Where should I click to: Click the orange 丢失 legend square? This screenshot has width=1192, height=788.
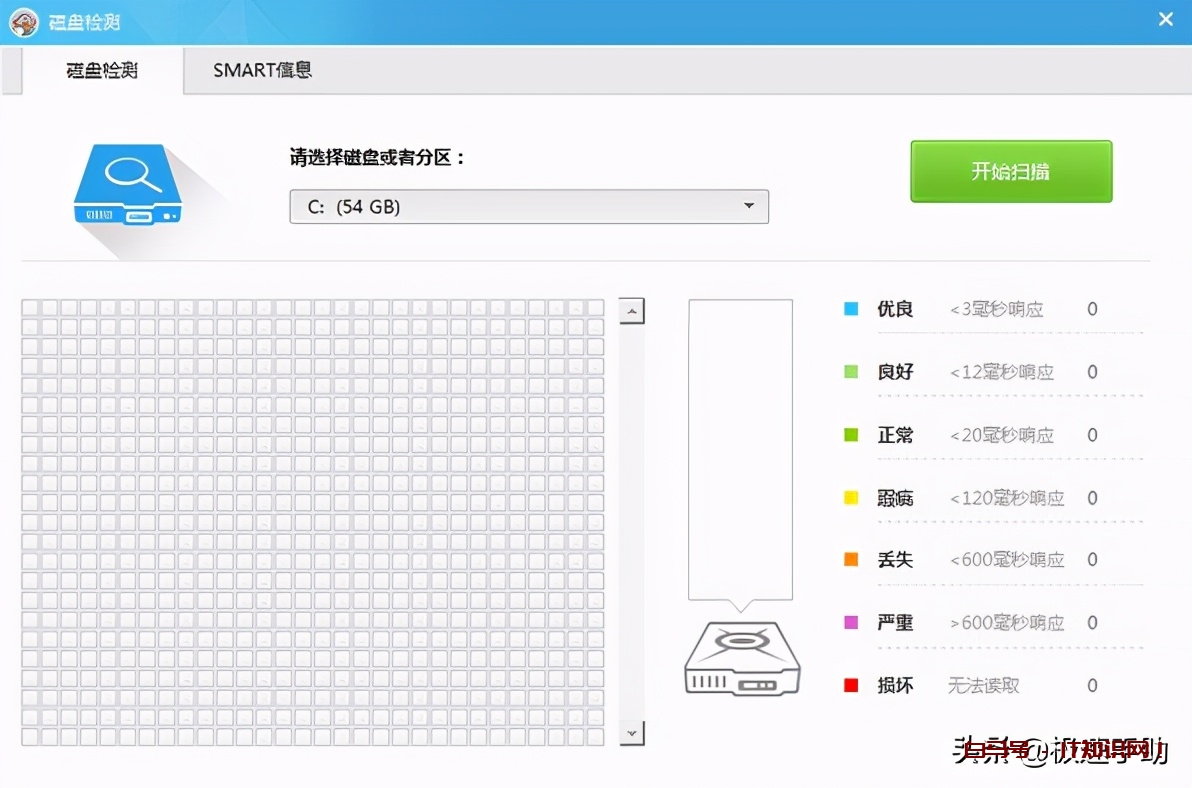(x=851, y=560)
